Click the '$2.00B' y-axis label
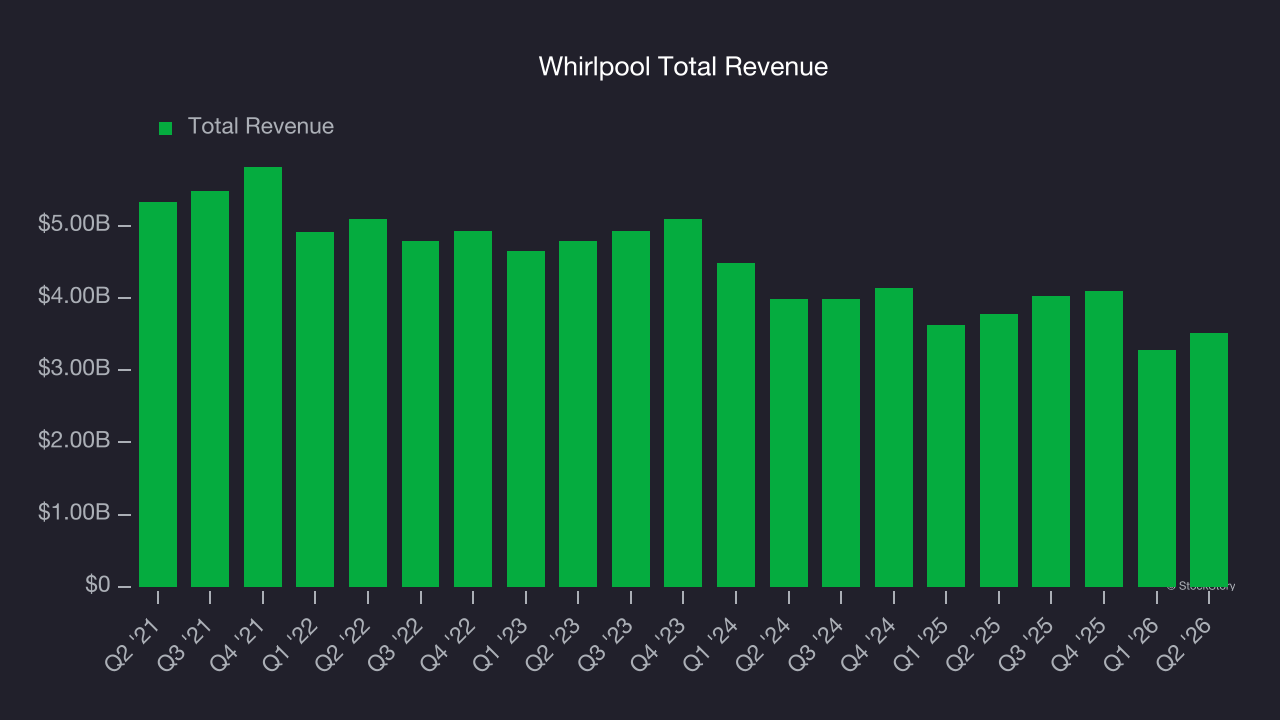The image size is (1280, 720). tap(74, 440)
